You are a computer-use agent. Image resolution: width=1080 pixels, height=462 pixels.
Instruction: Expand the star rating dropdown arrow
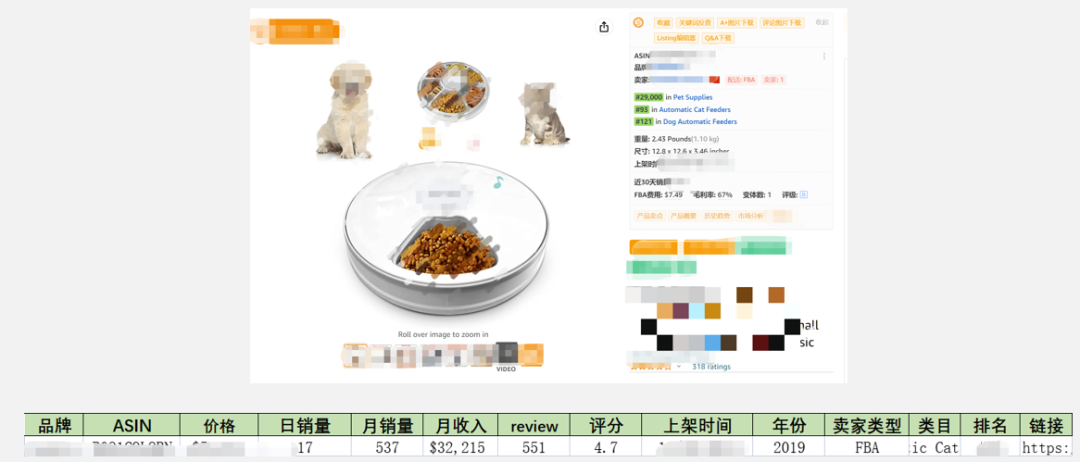[678, 366]
